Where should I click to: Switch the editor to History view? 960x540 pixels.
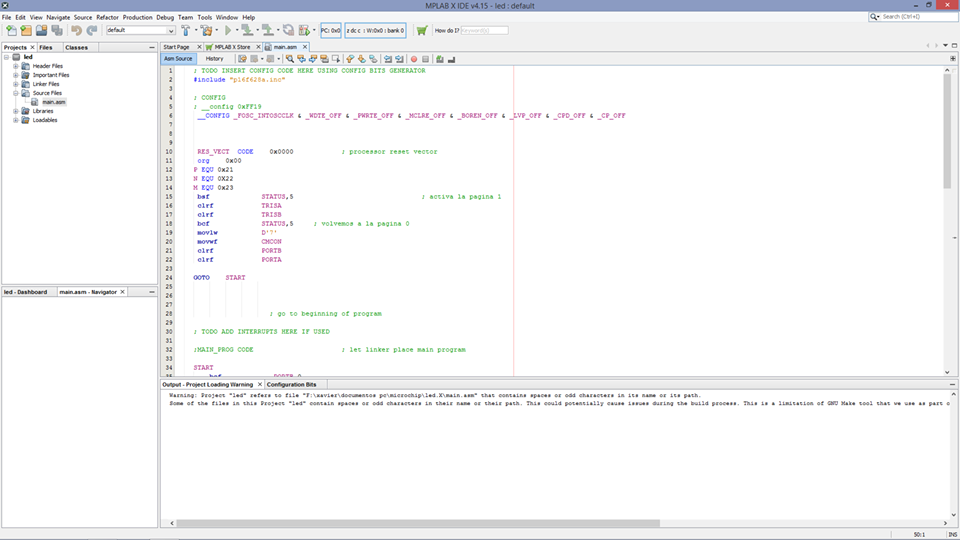click(214, 59)
